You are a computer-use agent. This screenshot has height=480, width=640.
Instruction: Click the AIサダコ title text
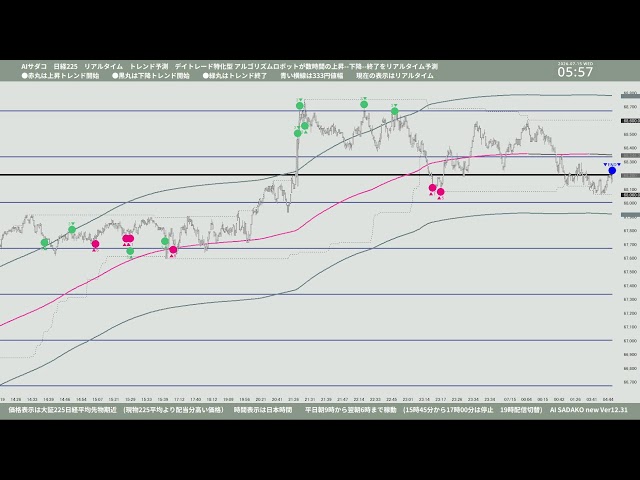[34, 67]
